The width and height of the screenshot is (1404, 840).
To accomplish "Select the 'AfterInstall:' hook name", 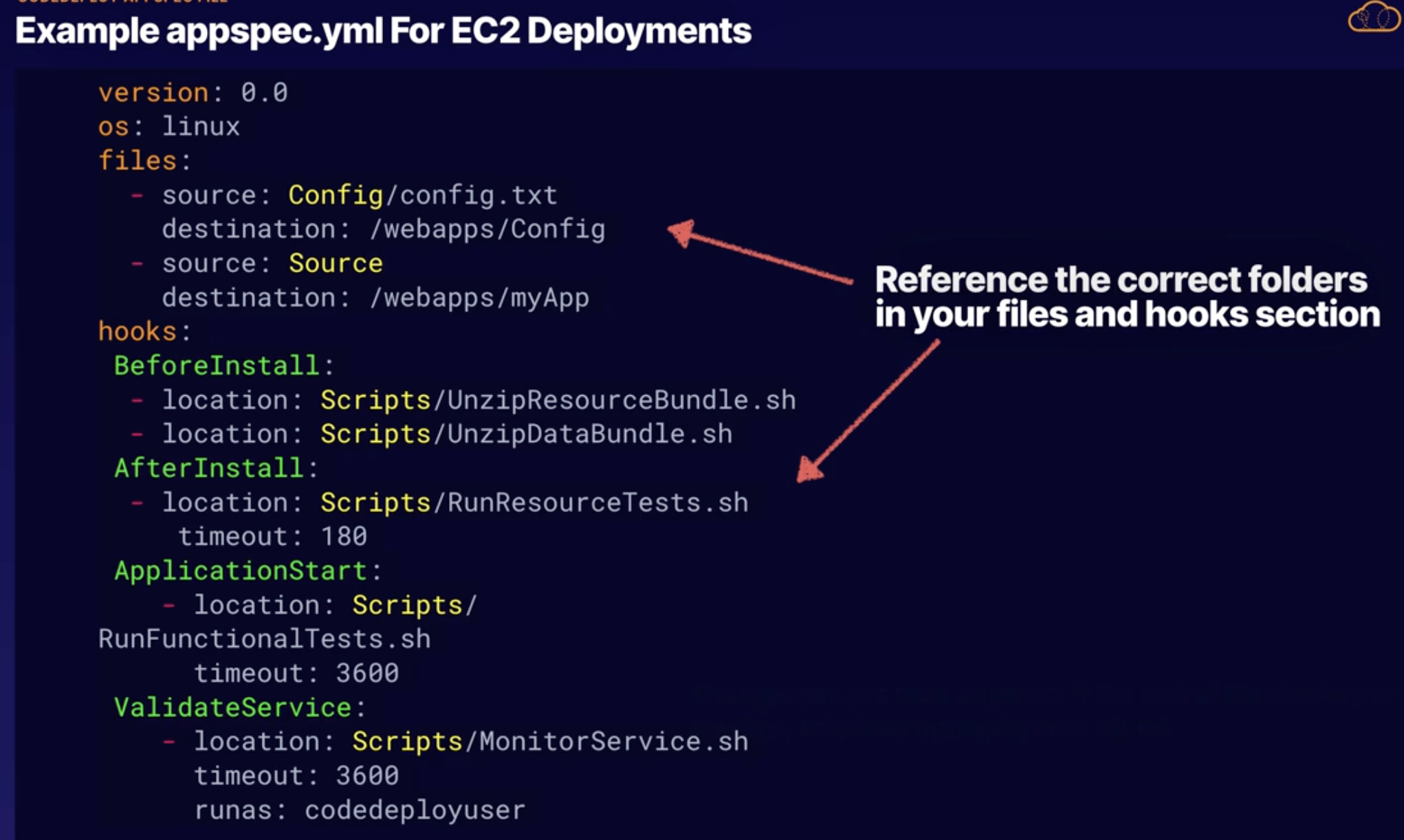I will point(217,468).
